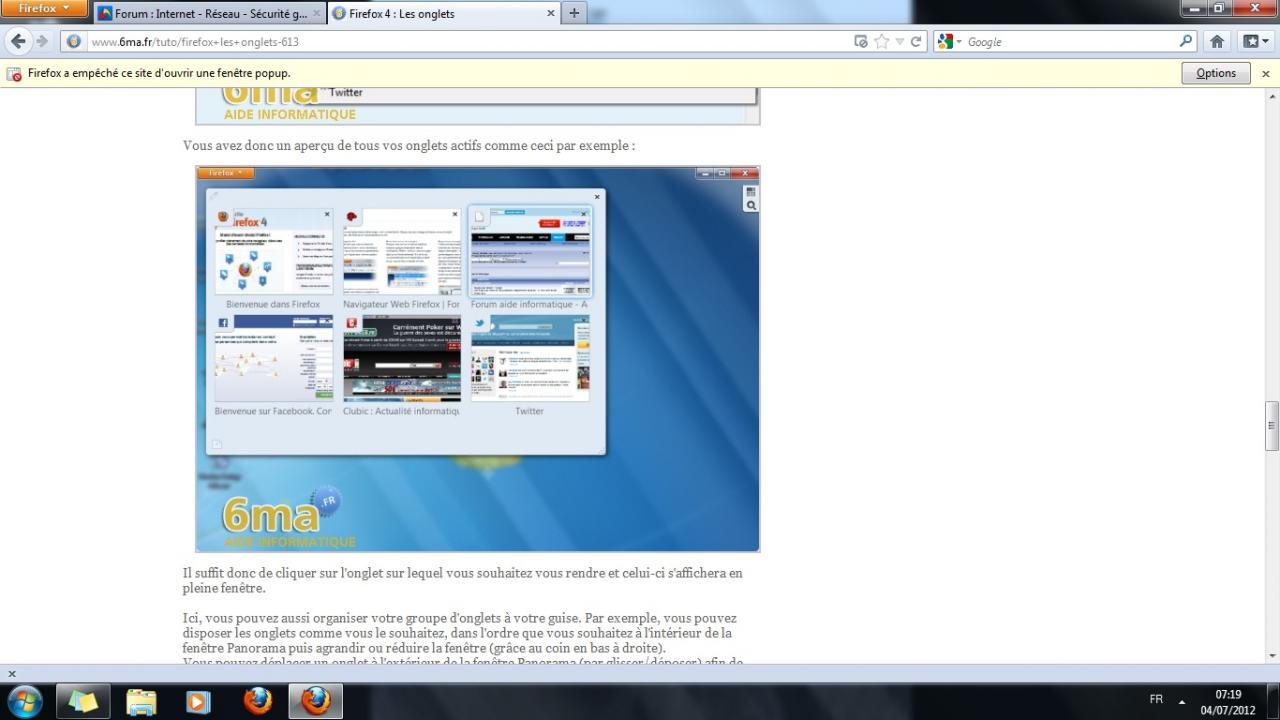The image size is (1280, 720).
Task: Open the folder icon in the taskbar
Action: [141, 702]
